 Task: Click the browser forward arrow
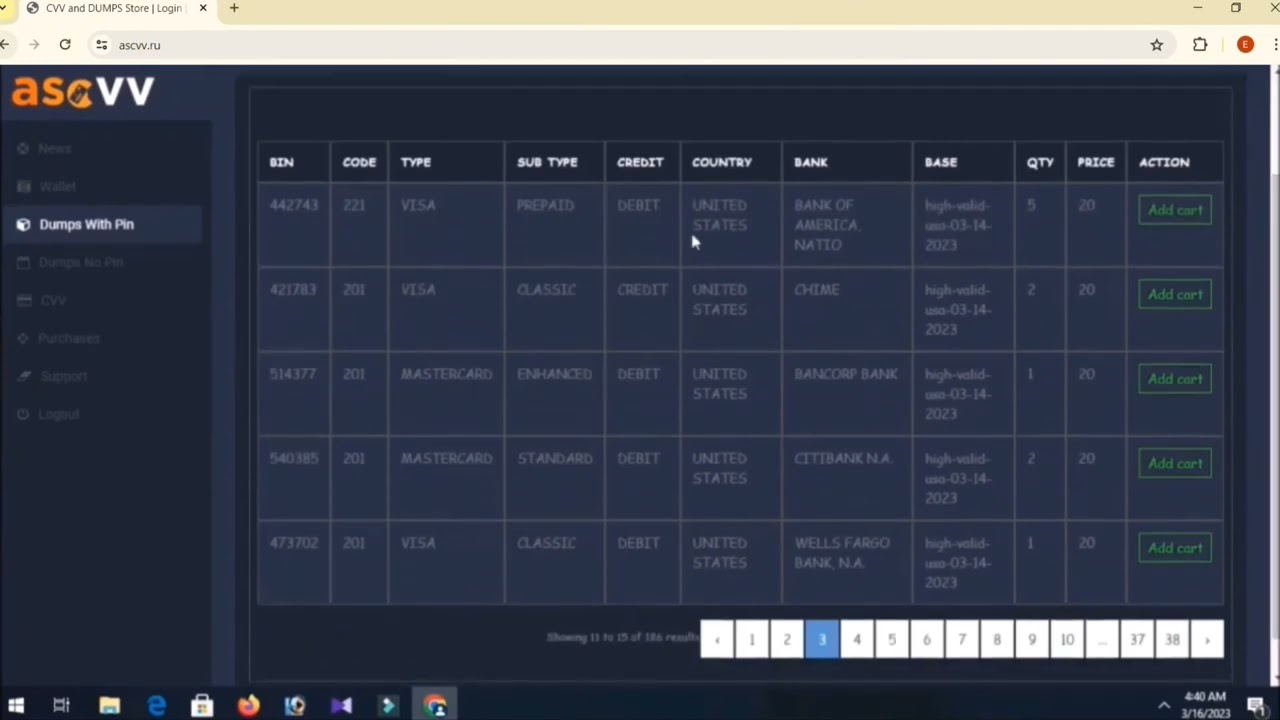35,45
